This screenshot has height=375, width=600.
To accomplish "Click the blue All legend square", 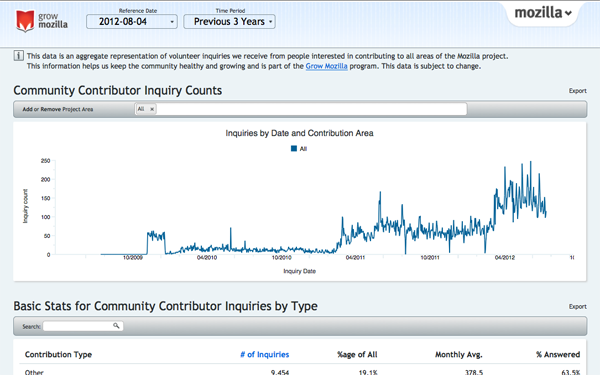I will [x=294, y=148].
